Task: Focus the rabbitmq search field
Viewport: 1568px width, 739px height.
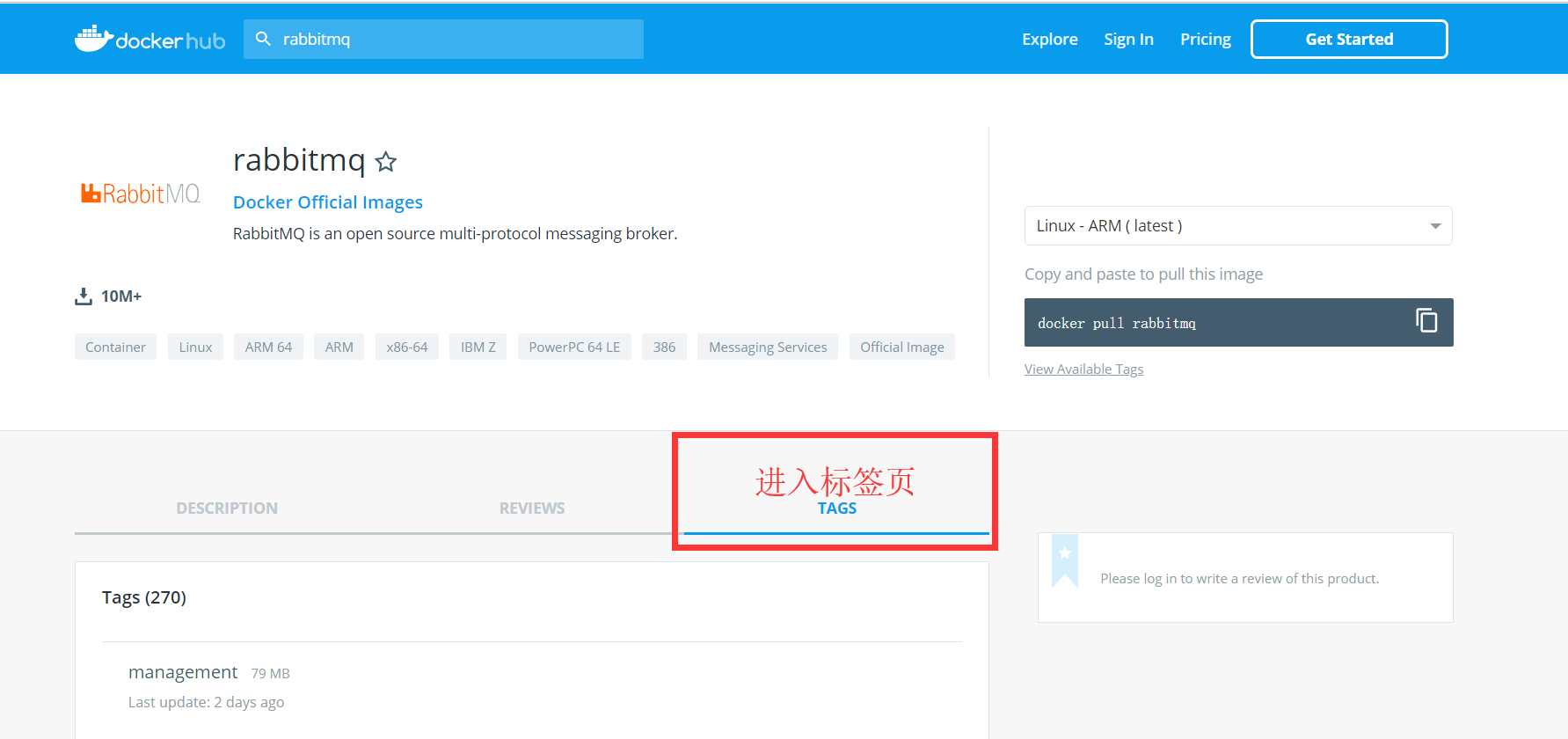Action: coord(443,40)
